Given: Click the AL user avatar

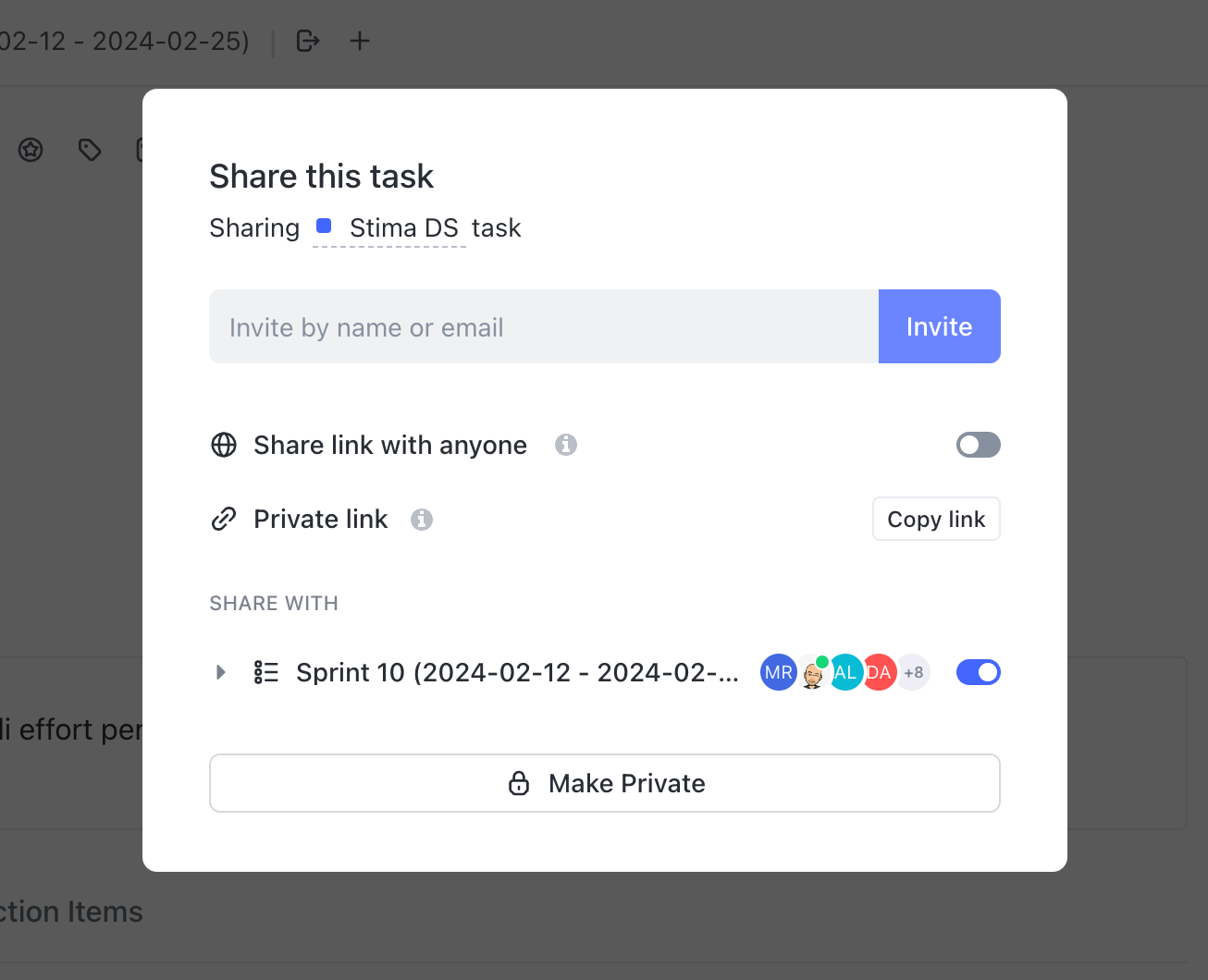Looking at the screenshot, I should [x=847, y=672].
